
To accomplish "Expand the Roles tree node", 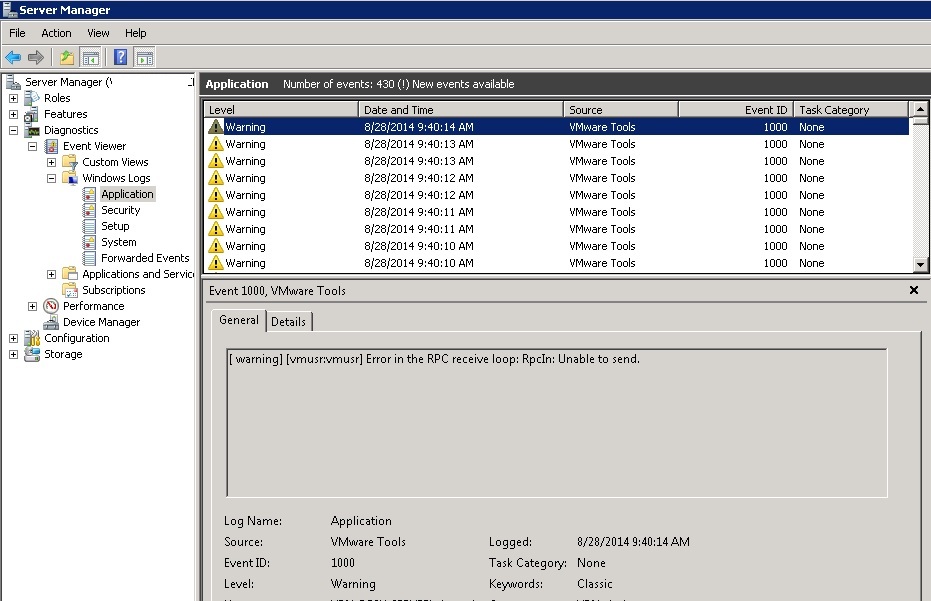I will tap(14, 99).
